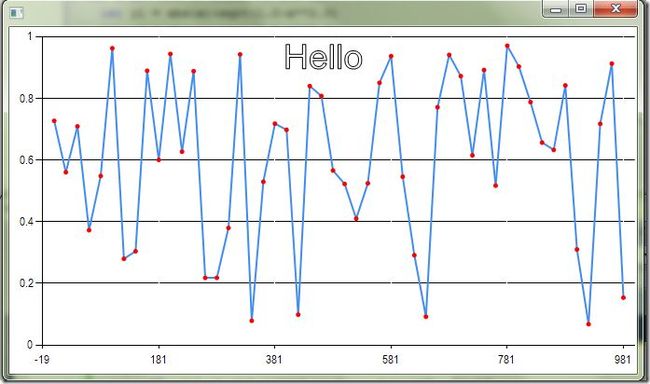Click the x-axis label '-19'

click(41, 359)
